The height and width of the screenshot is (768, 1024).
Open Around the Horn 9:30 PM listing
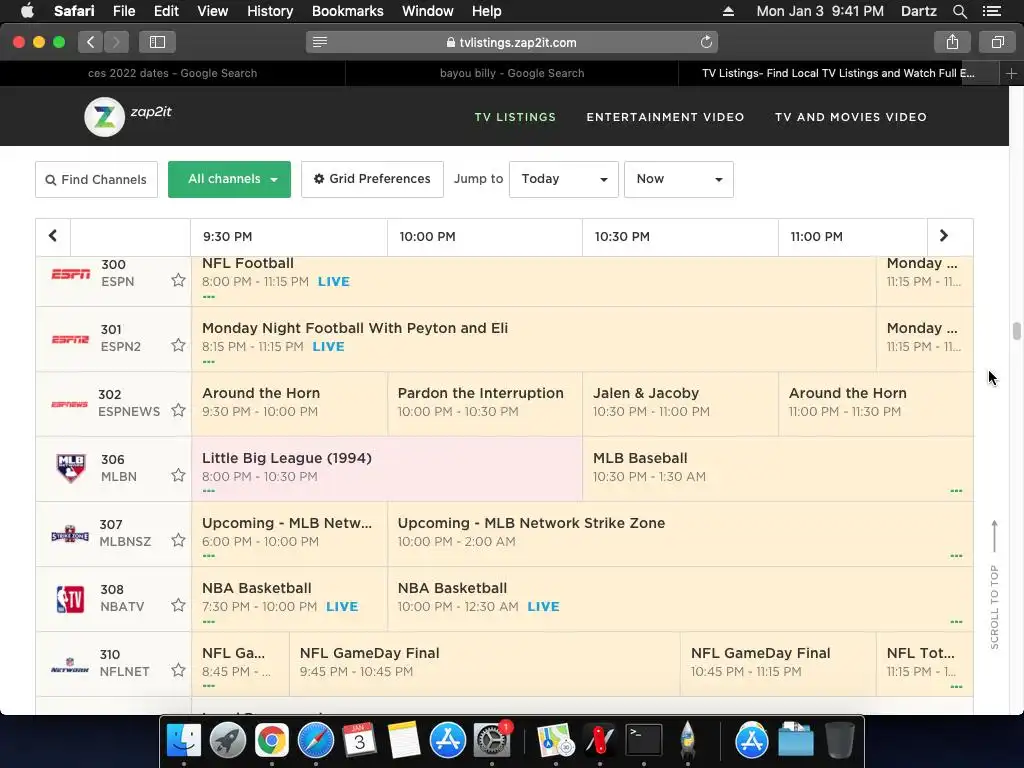pyautogui.click(x=289, y=404)
